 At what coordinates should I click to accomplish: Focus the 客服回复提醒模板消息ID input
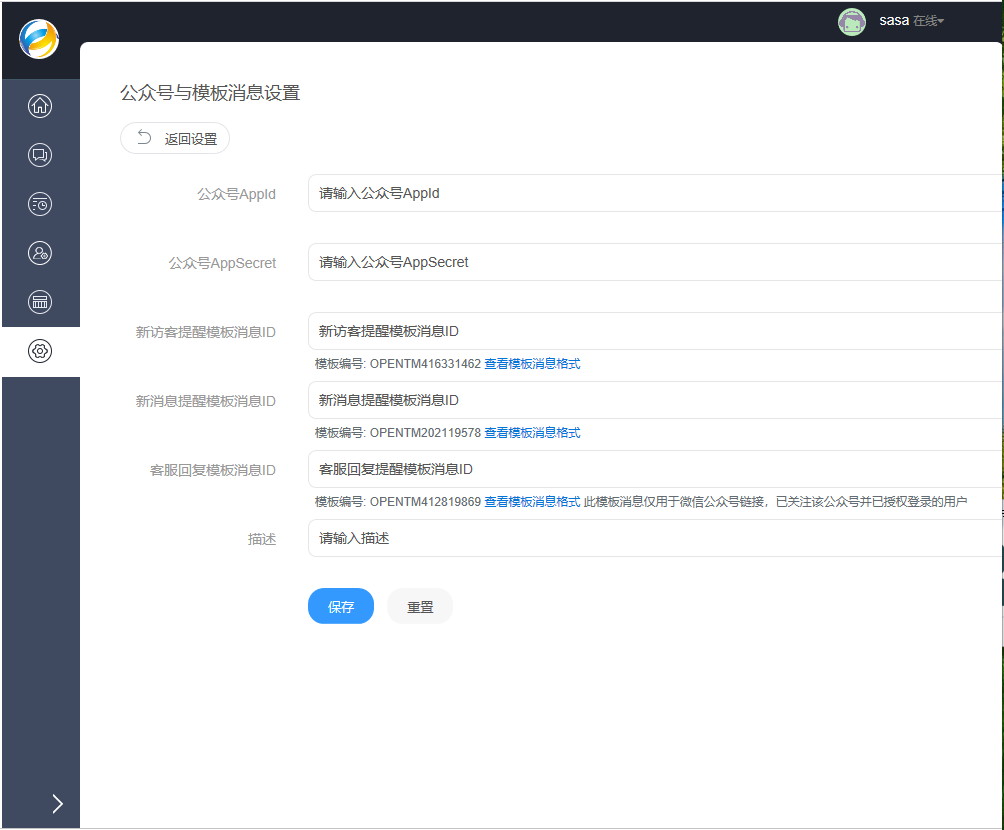[x=655, y=469]
